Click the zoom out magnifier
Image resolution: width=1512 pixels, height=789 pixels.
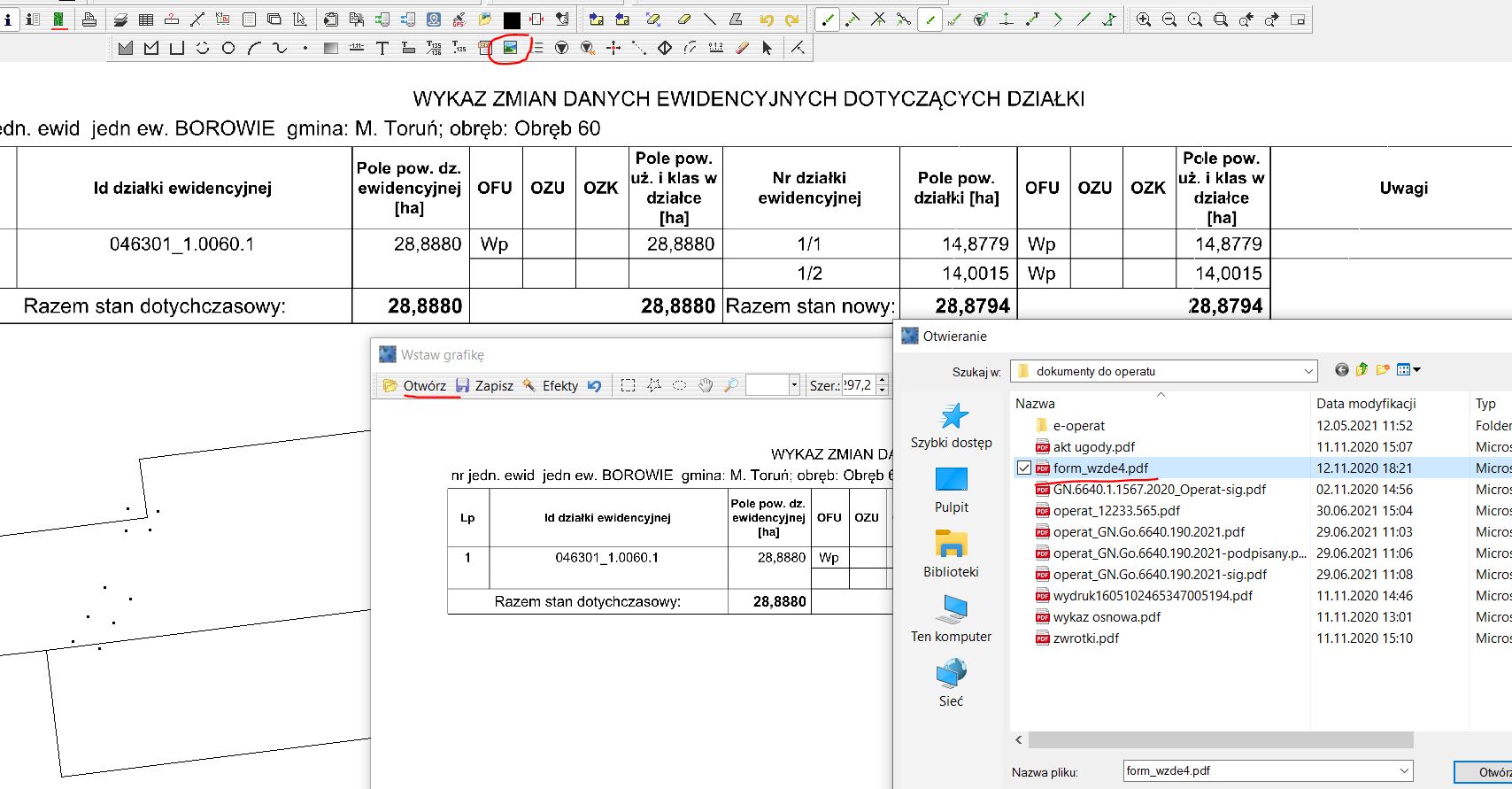(x=1169, y=19)
